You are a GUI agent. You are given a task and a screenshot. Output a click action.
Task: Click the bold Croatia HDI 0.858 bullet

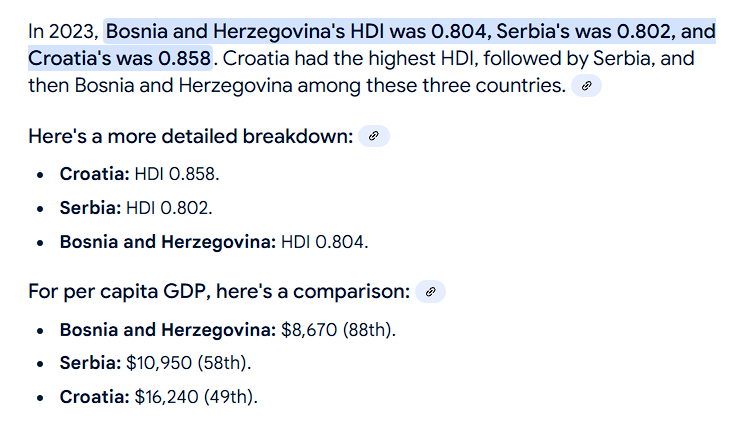[139, 174]
